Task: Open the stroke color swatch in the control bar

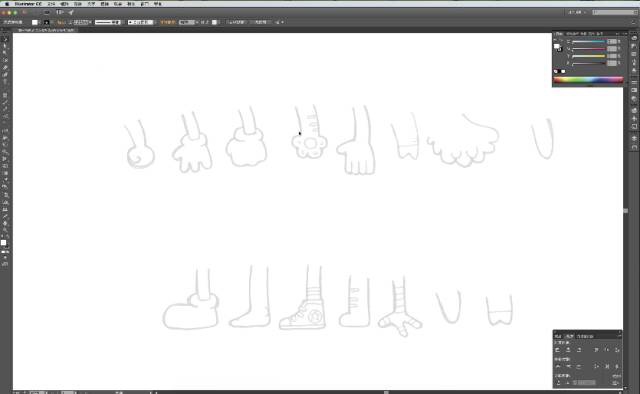Action: point(47,22)
